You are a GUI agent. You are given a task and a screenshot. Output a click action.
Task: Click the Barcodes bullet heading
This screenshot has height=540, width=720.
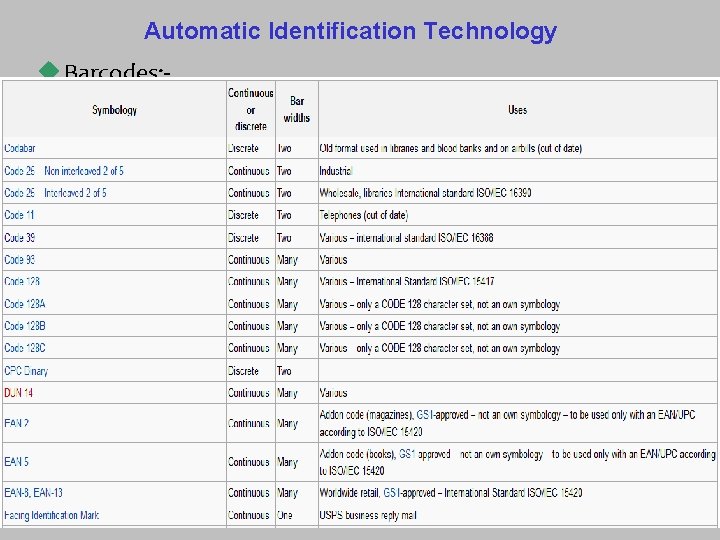click(118, 70)
